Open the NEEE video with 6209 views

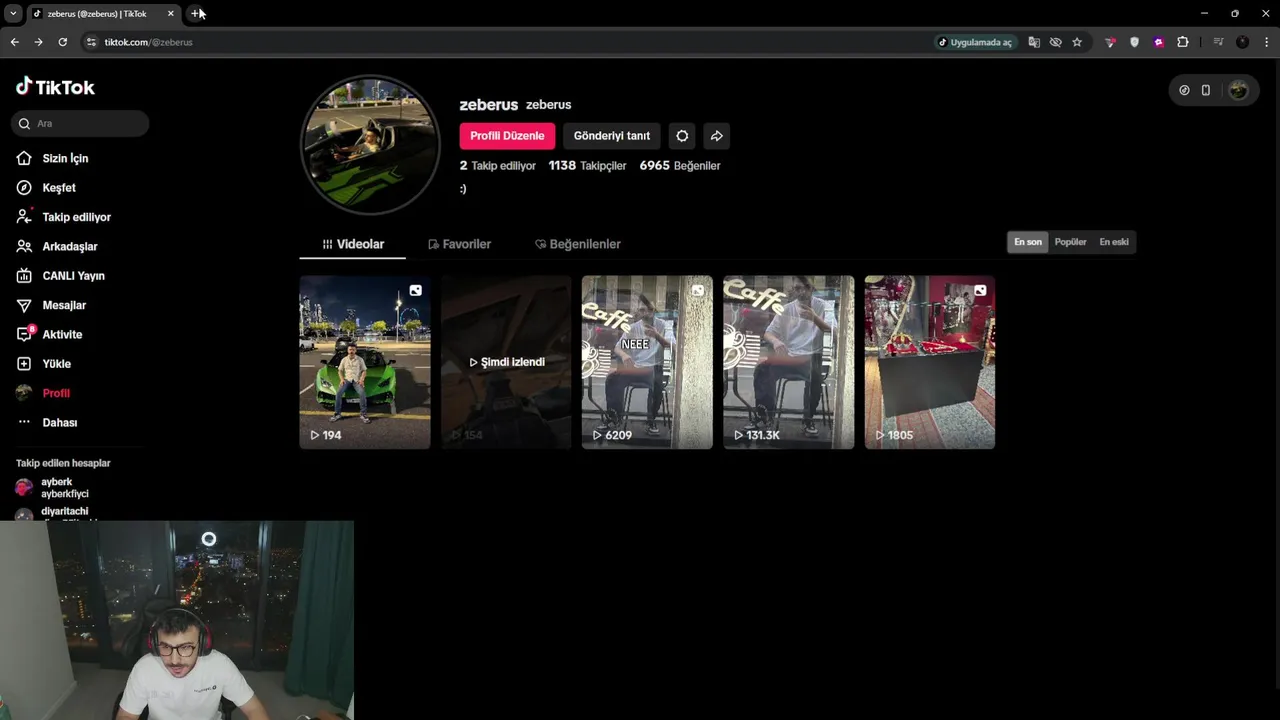pyautogui.click(x=647, y=362)
